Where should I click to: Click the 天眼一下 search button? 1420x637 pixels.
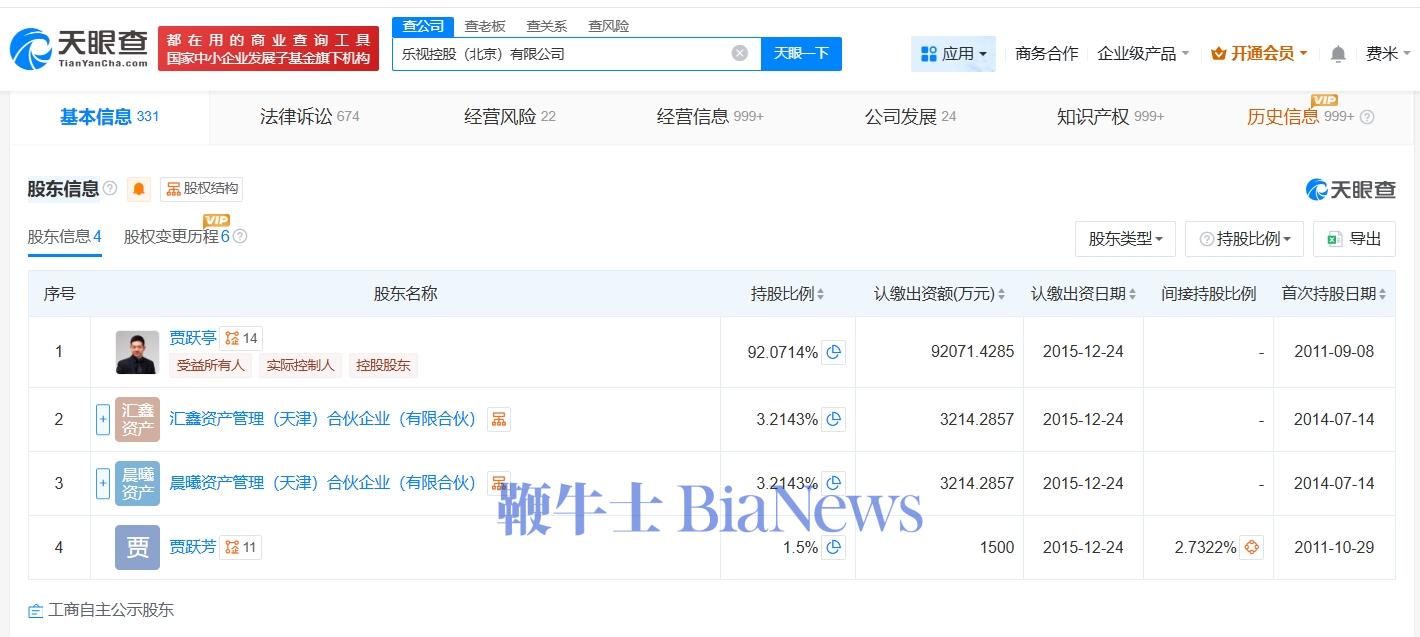(x=801, y=53)
